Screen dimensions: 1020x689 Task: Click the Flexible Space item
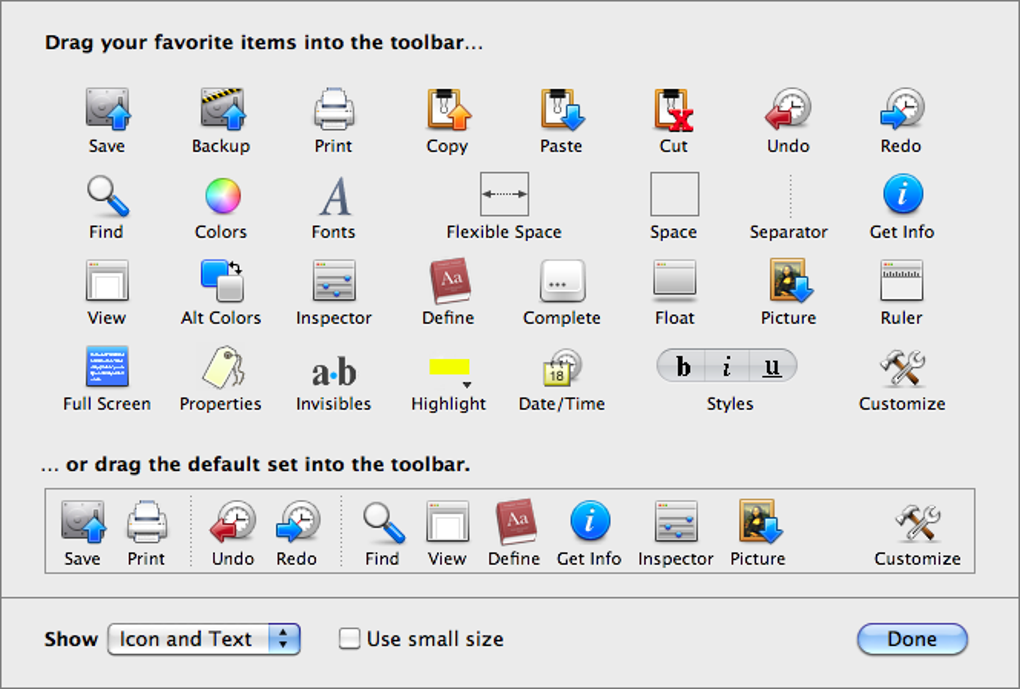[x=504, y=206]
